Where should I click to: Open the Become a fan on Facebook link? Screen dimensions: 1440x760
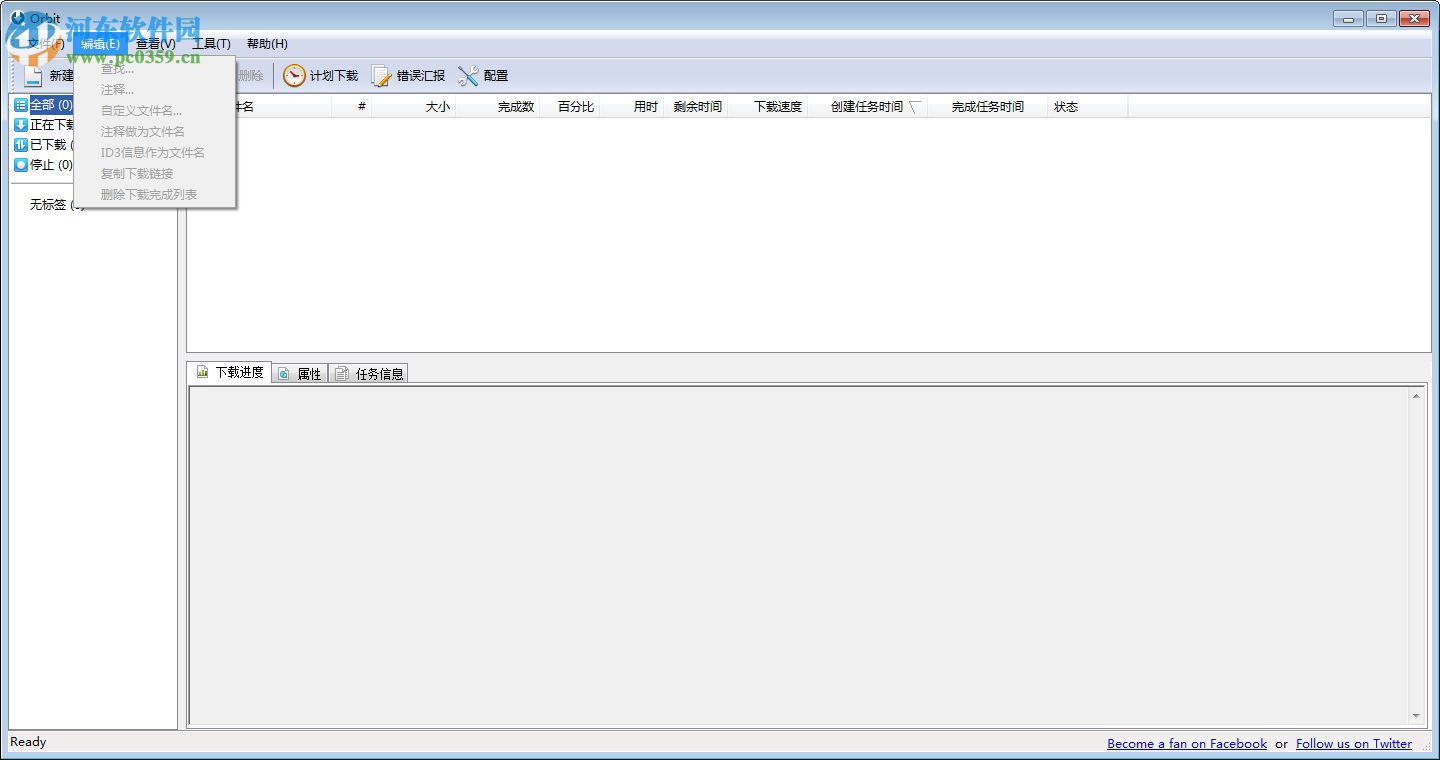(1186, 743)
